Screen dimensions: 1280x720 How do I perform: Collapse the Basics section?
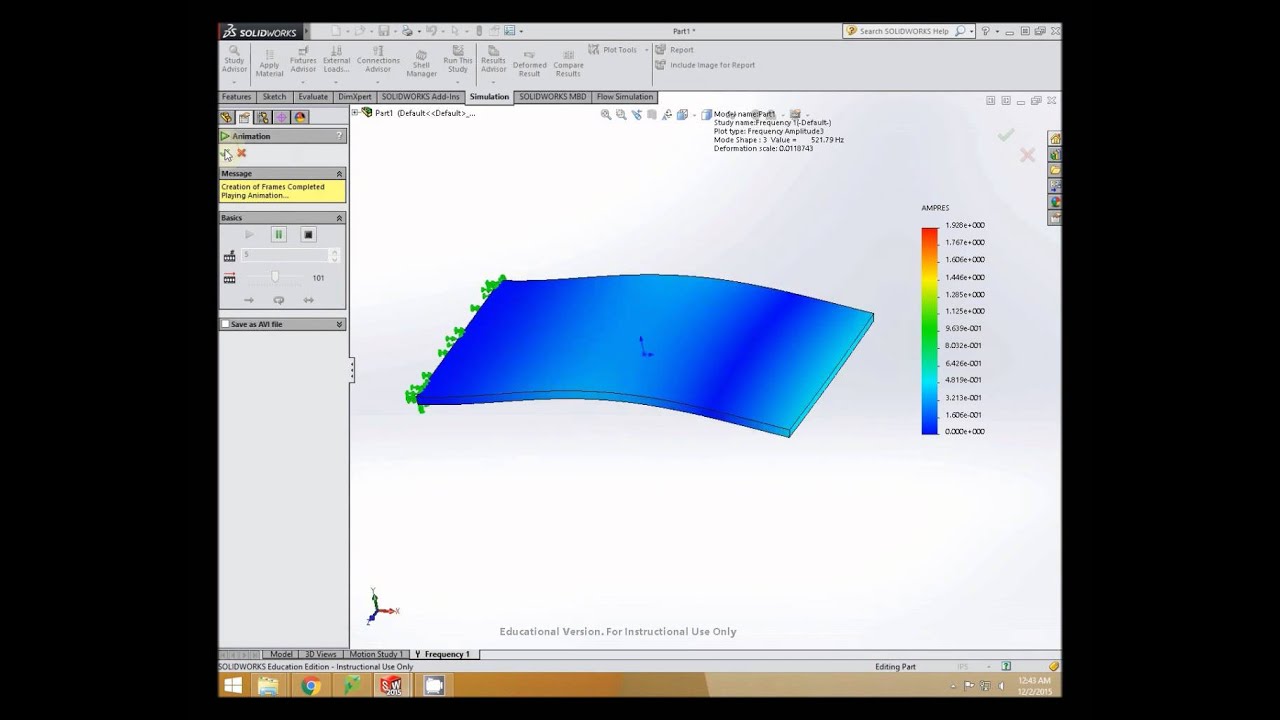point(339,218)
